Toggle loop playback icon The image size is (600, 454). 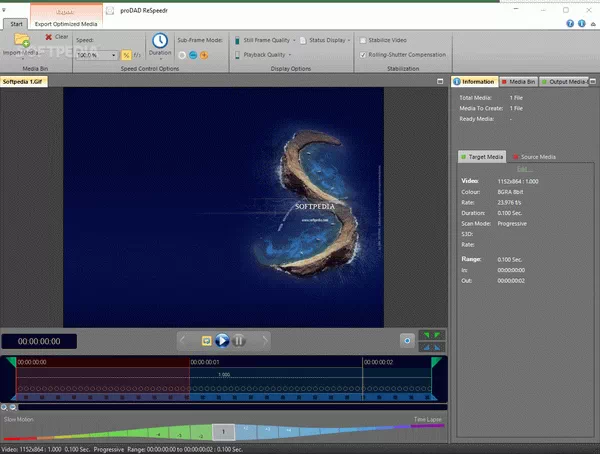(207, 340)
